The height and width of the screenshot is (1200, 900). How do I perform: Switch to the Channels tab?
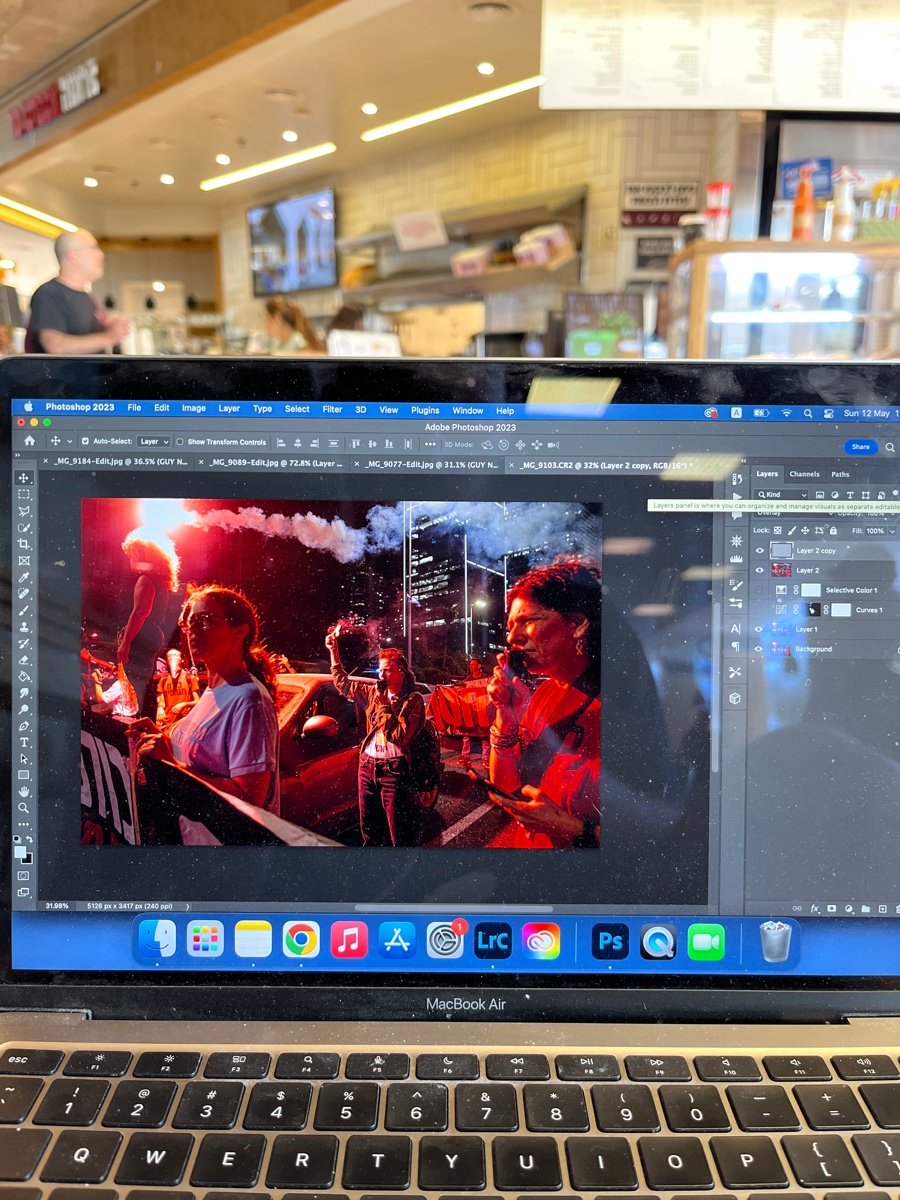pos(804,474)
